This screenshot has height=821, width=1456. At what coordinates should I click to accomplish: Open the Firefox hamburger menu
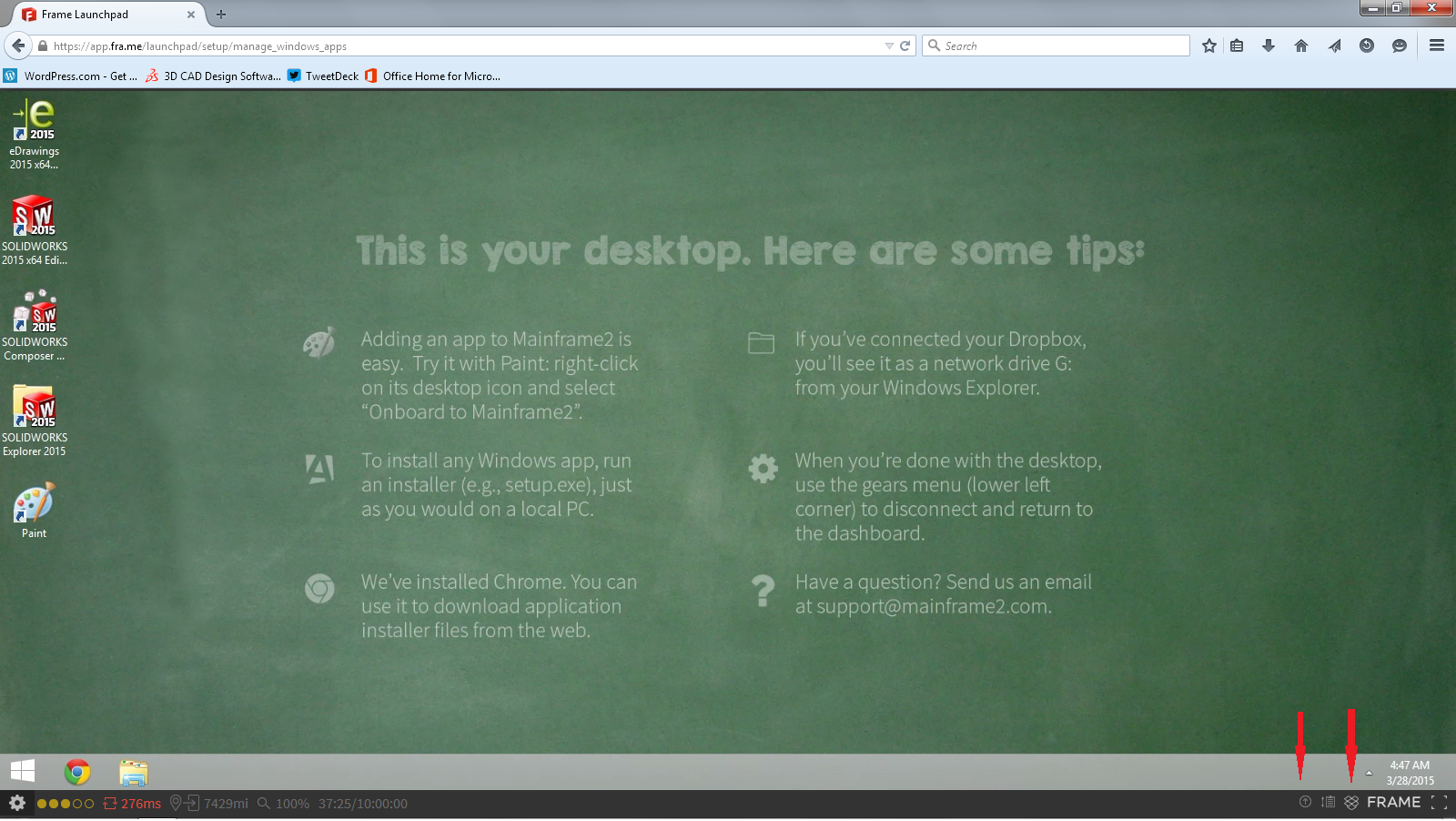pyautogui.click(x=1437, y=46)
